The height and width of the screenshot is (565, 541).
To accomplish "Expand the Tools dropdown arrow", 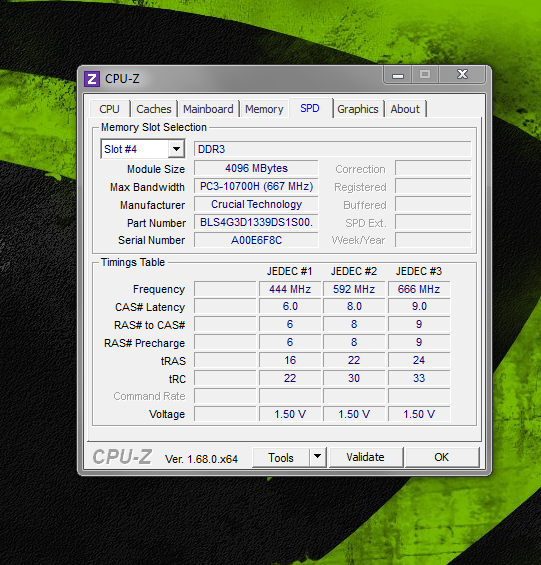I will [317, 457].
